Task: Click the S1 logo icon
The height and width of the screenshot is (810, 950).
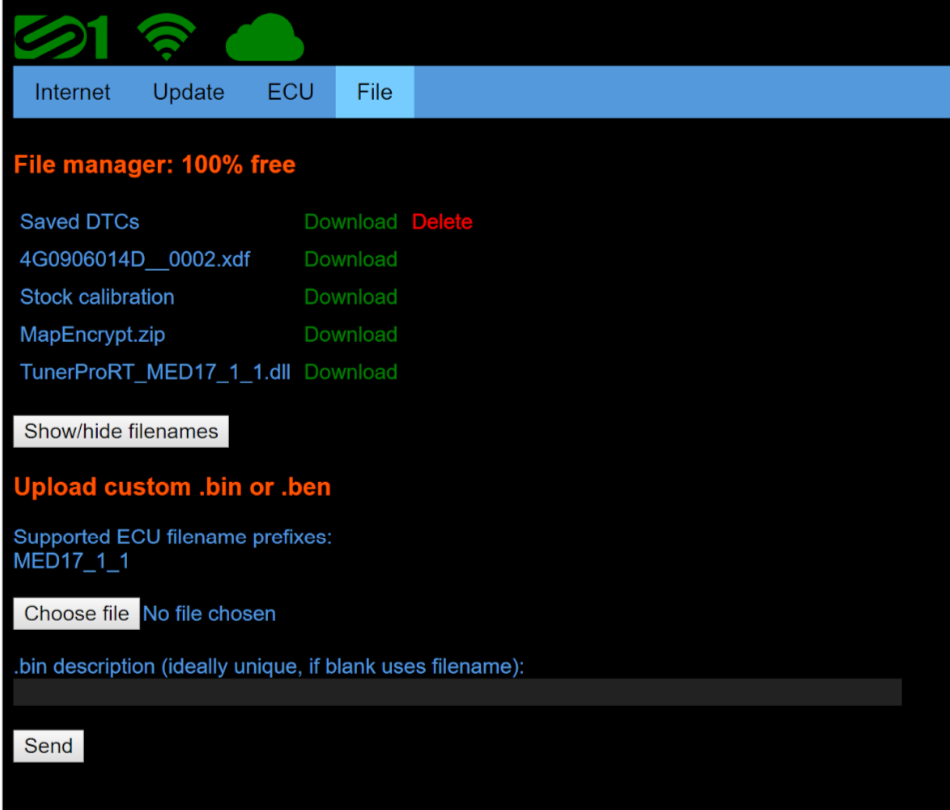Action: click(x=60, y=36)
